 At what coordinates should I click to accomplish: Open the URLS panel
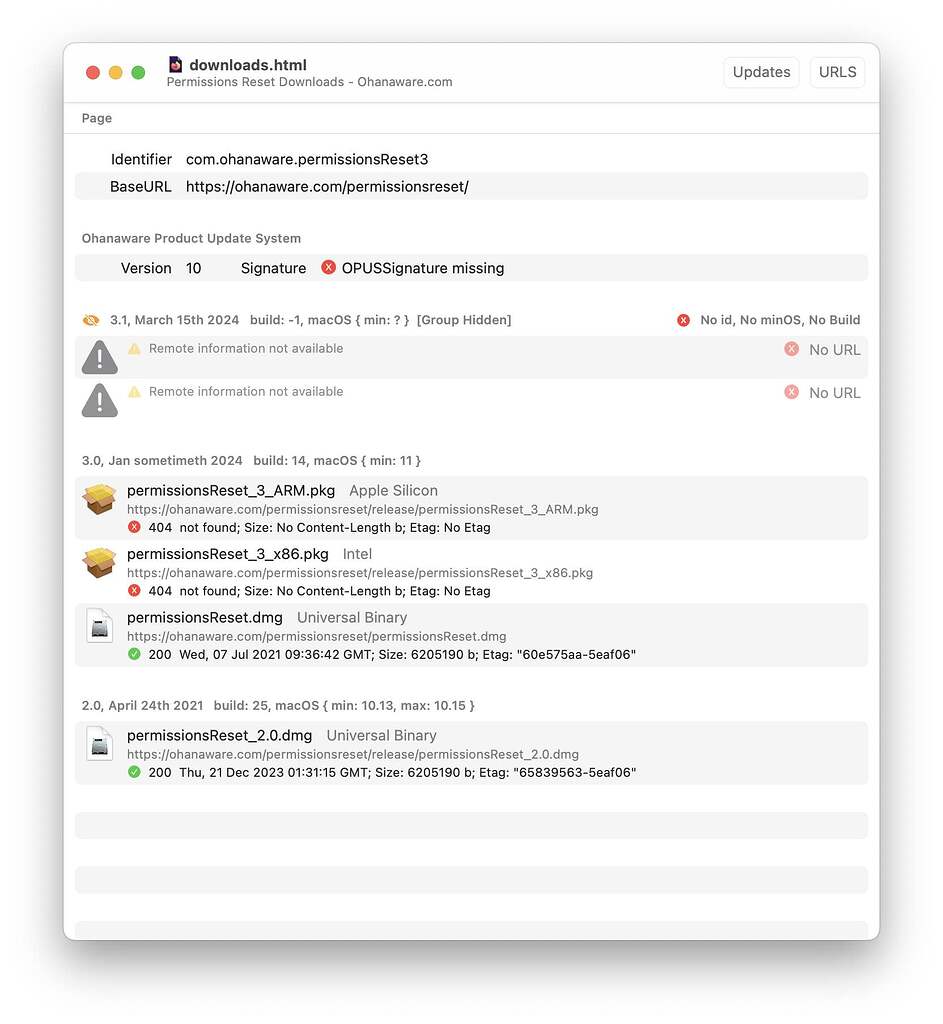click(837, 72)
